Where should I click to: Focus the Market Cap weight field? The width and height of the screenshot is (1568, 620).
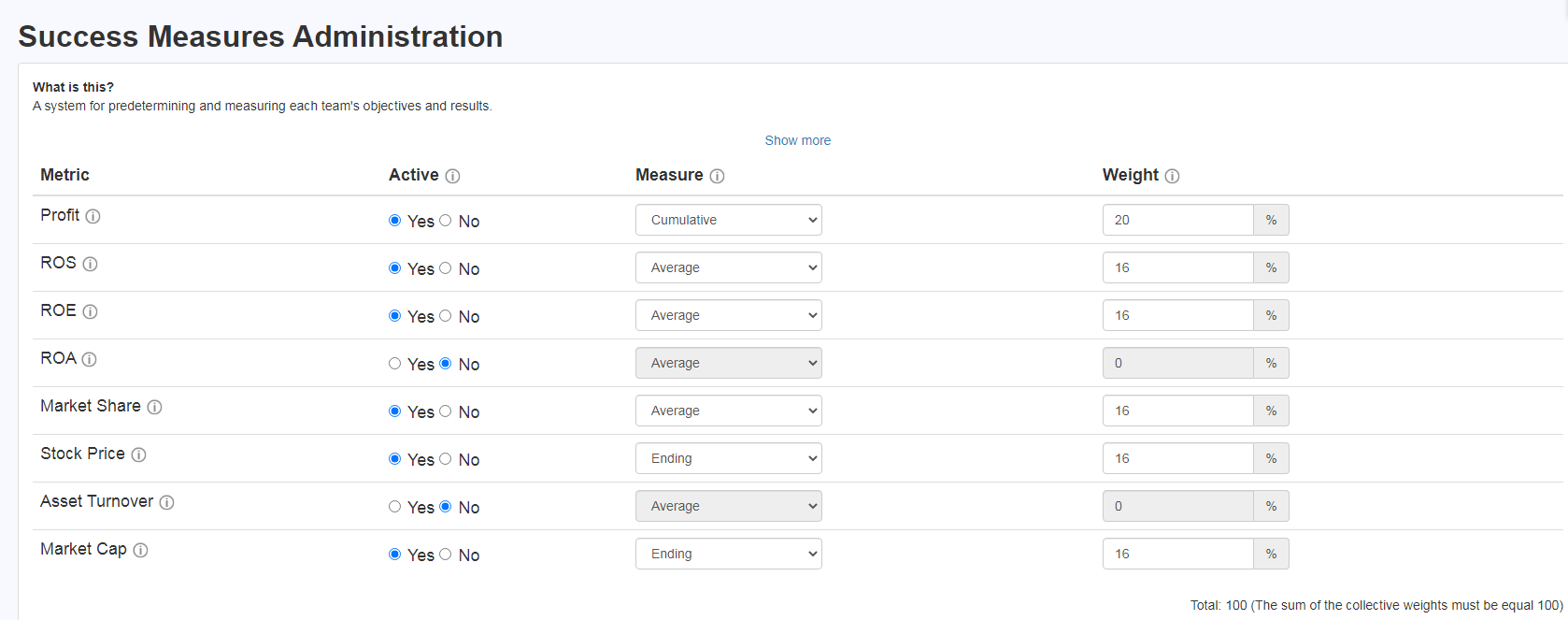1177,554
